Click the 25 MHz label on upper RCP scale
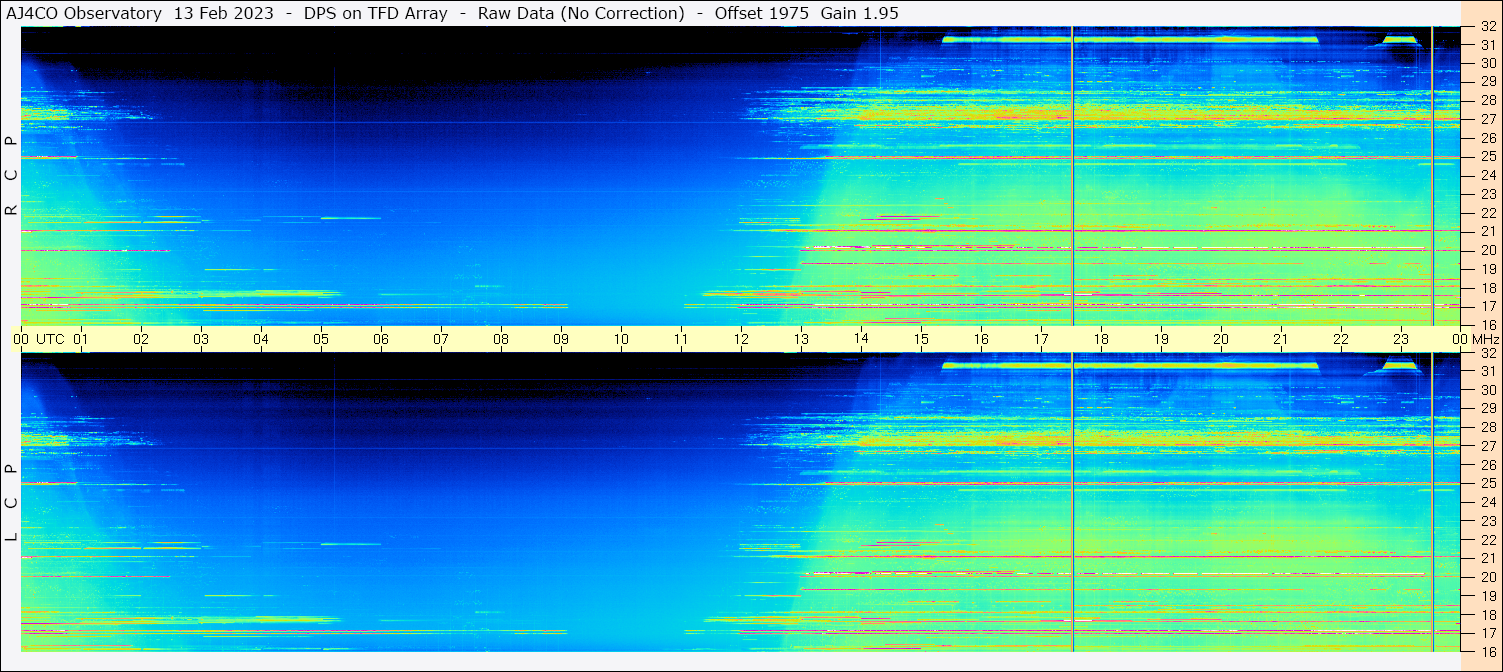This screenshot has width=1503, height=672. [1487, 157]
